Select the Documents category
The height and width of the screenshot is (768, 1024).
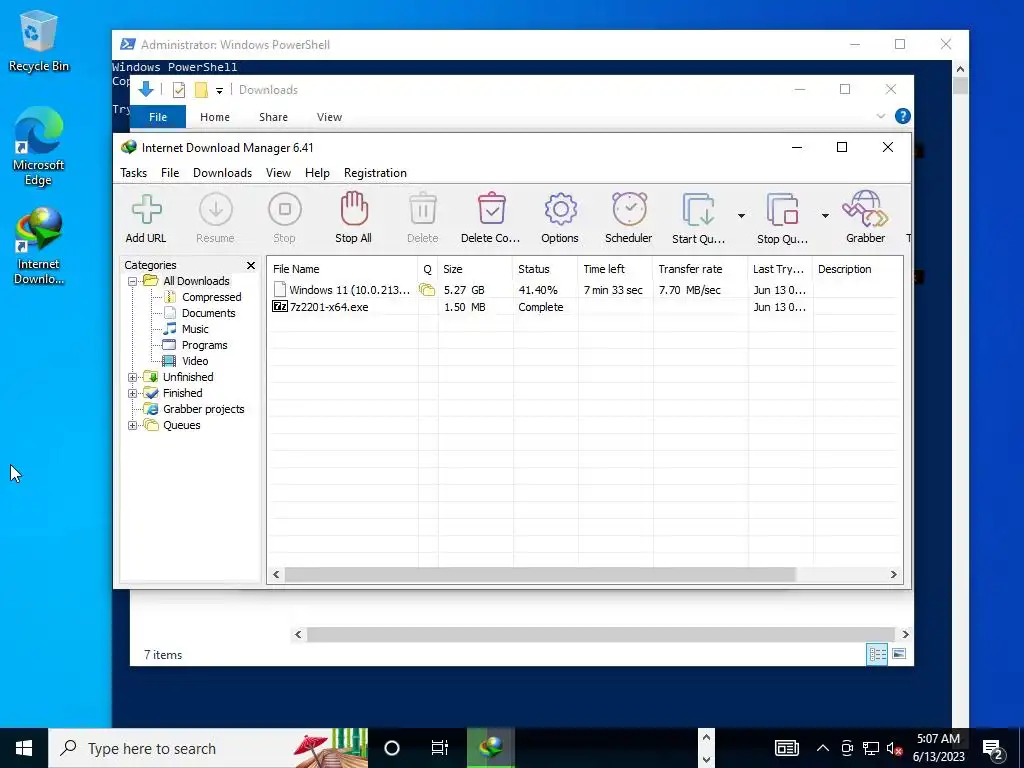[208, 313]
